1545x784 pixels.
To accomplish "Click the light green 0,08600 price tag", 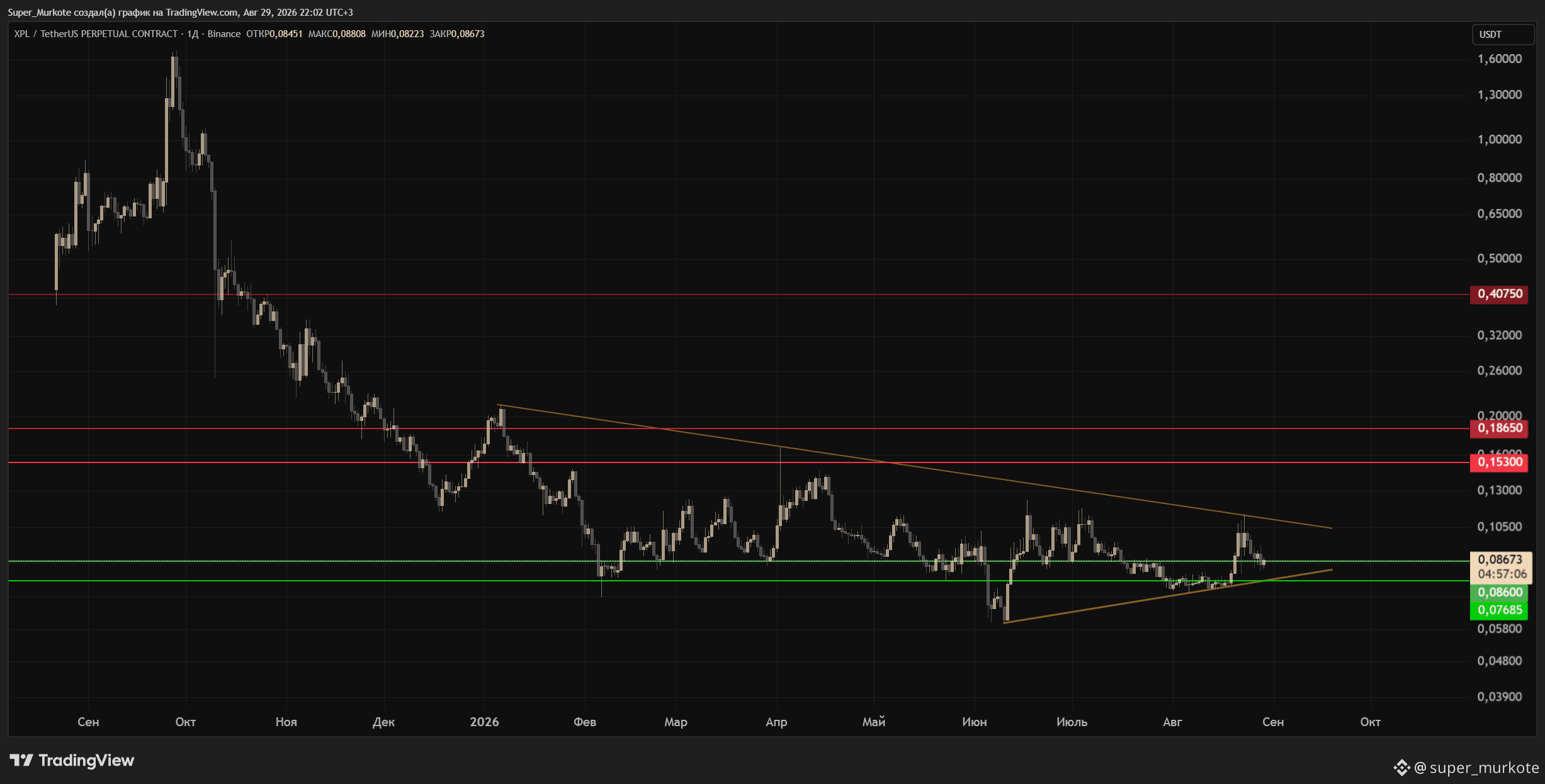I will coord(1499,592).
